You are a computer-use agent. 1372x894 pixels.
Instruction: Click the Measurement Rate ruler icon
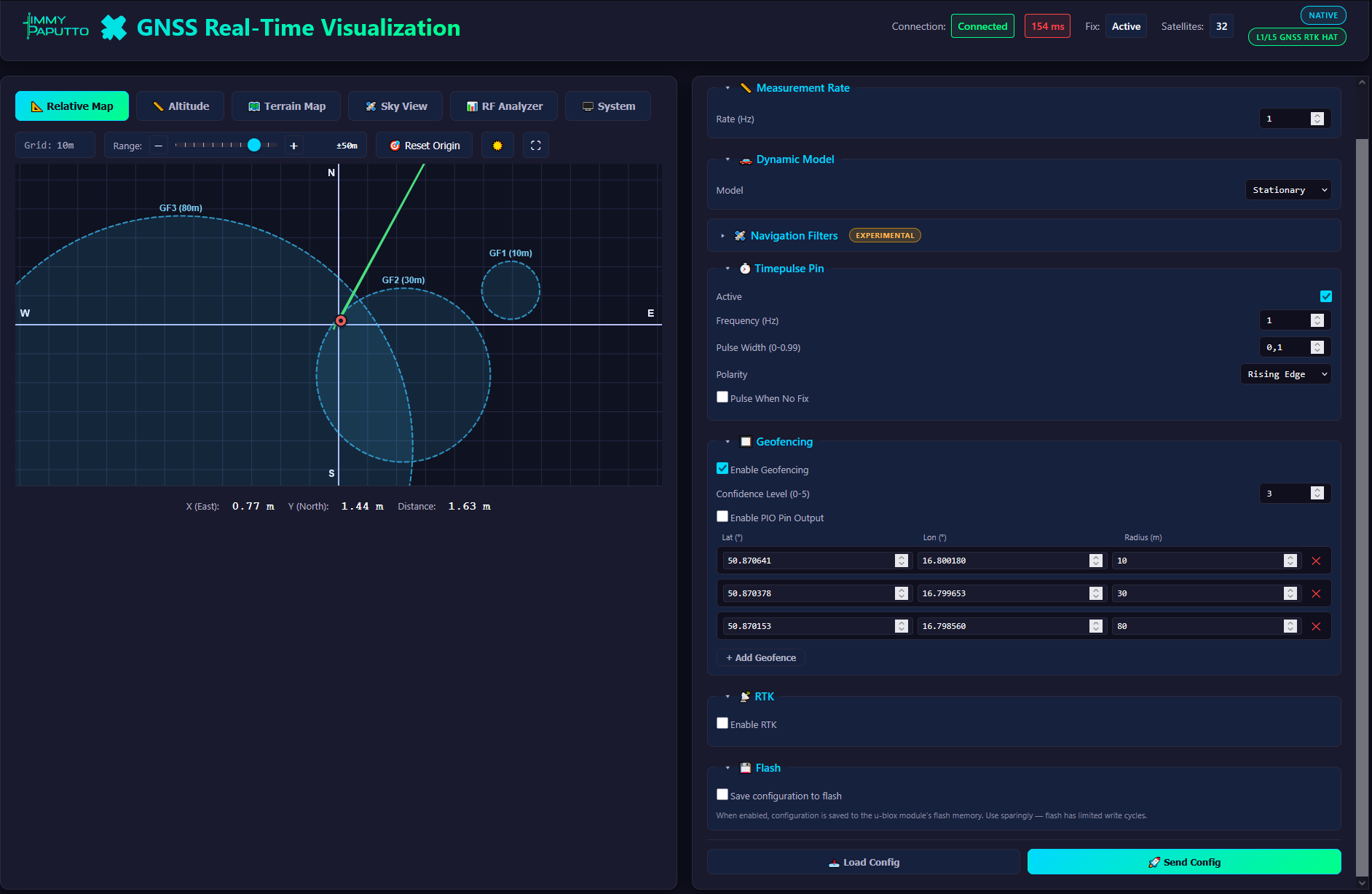click(x=746, y=88)
